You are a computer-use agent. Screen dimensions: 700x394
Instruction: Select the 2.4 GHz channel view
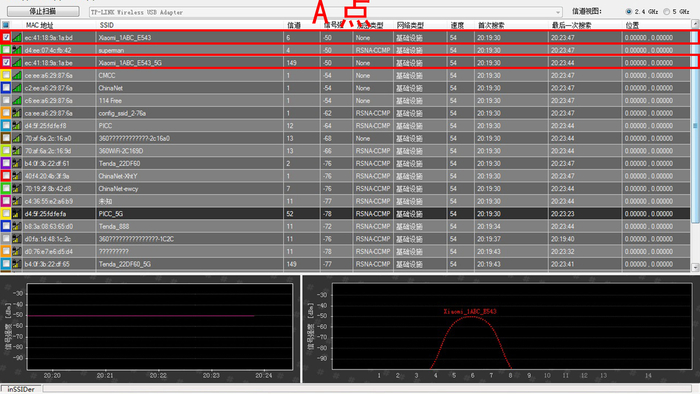(629, 12)
